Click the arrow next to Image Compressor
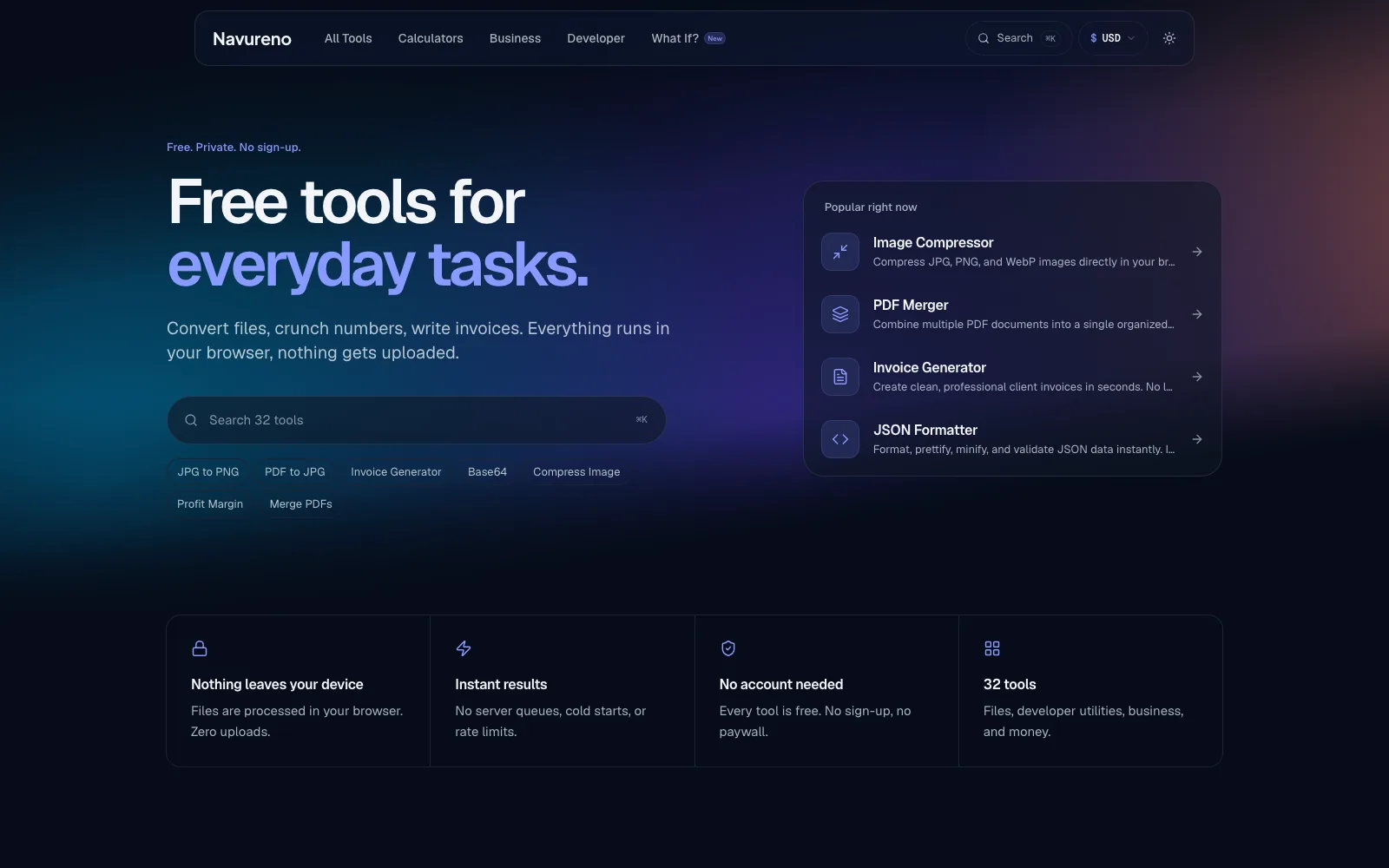This screenshot has height=868, width=1389. click(1197, 252)
